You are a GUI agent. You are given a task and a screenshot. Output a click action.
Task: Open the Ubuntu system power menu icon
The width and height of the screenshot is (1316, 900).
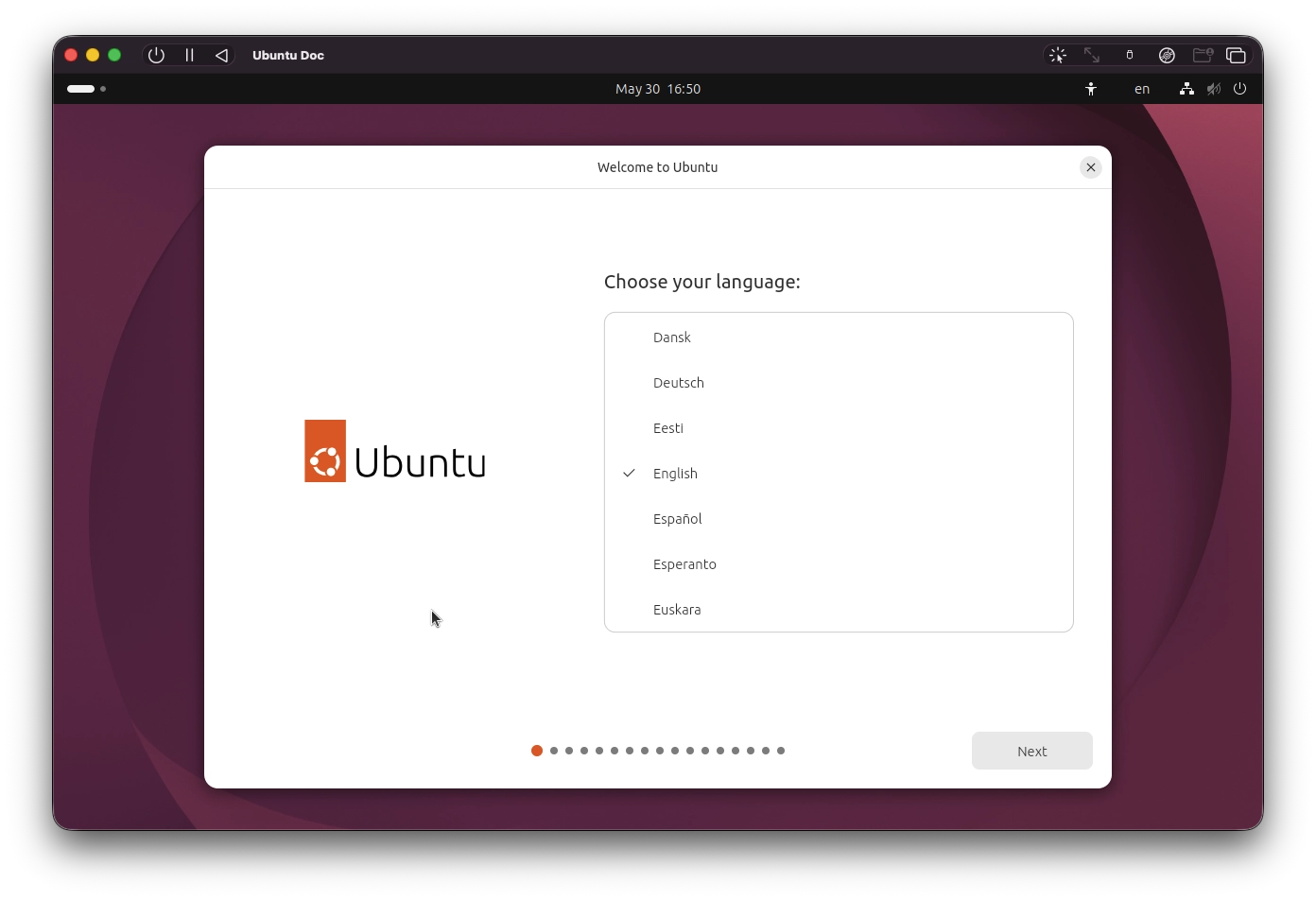point(1240,89)
